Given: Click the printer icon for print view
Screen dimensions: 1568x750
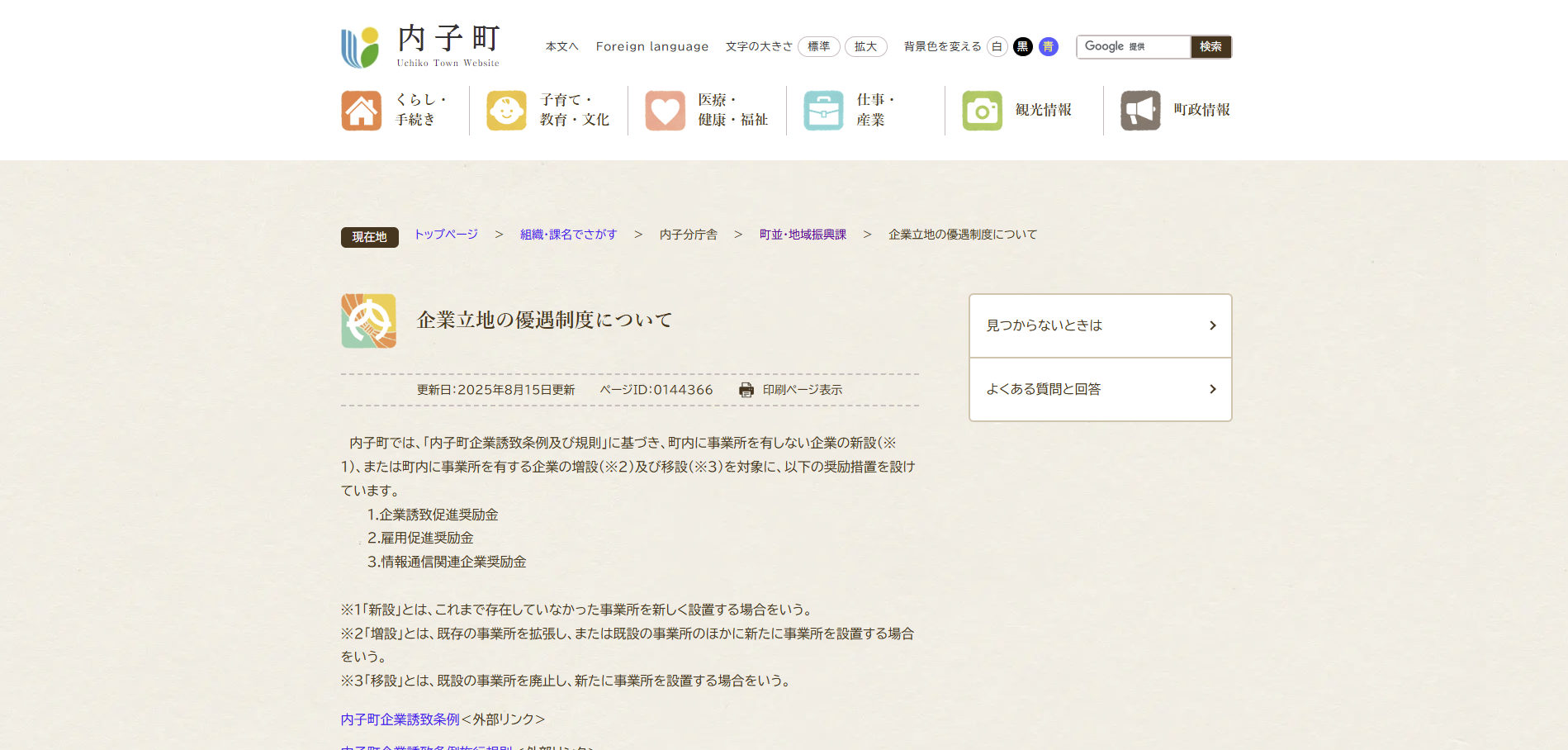Looking at the screenshot, I should tap(746, 390).
